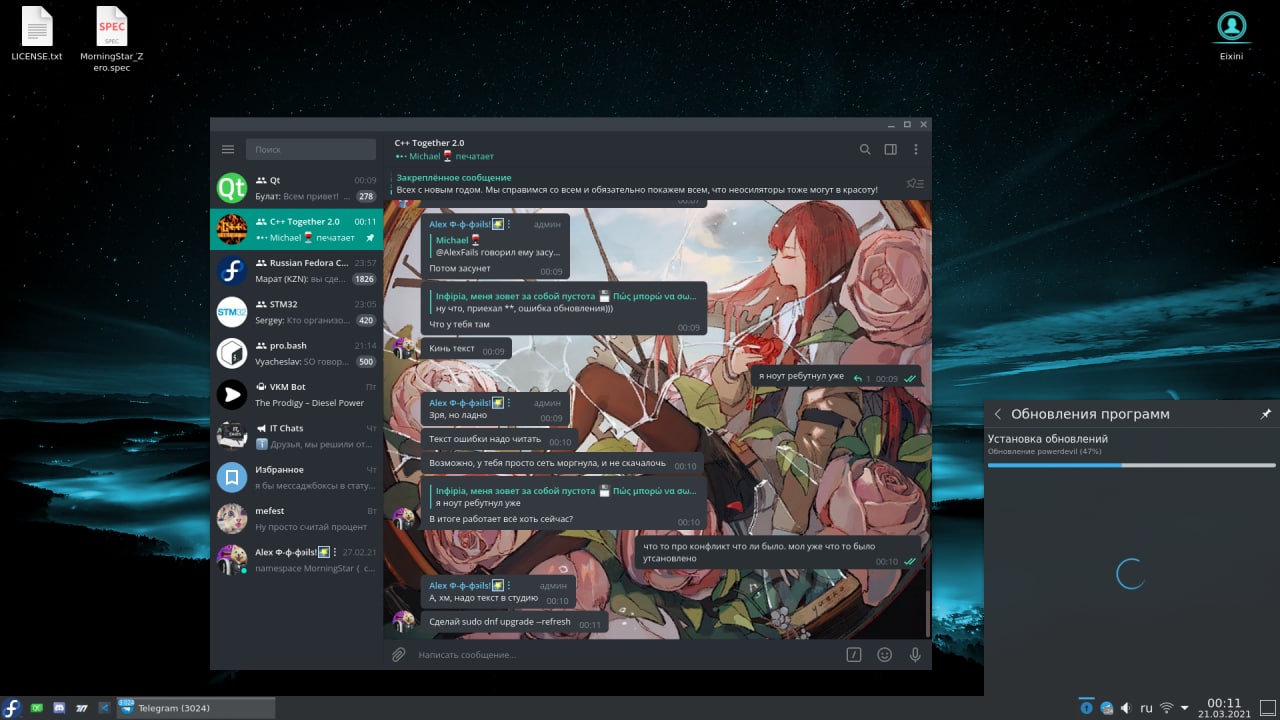
Task: Pin the Обновления программ popup open
Action: tap(1265, 414)
